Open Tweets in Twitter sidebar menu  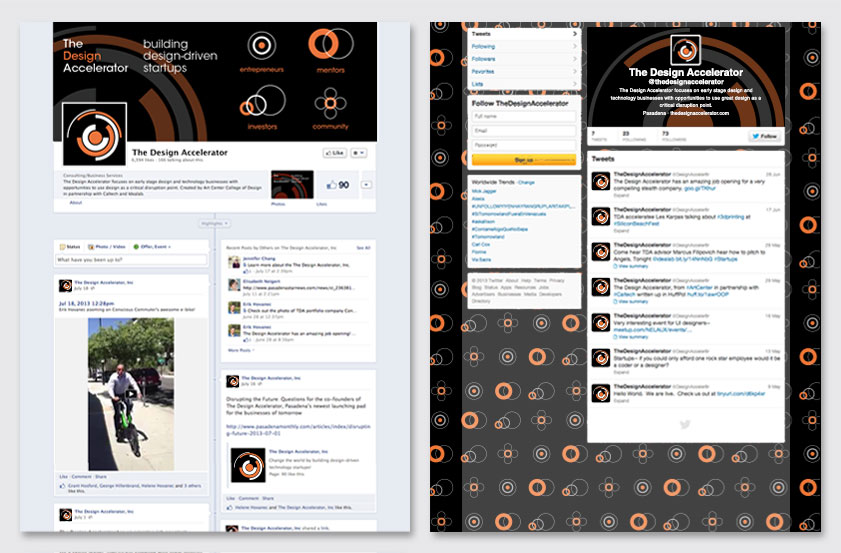(x=523, y=34)
